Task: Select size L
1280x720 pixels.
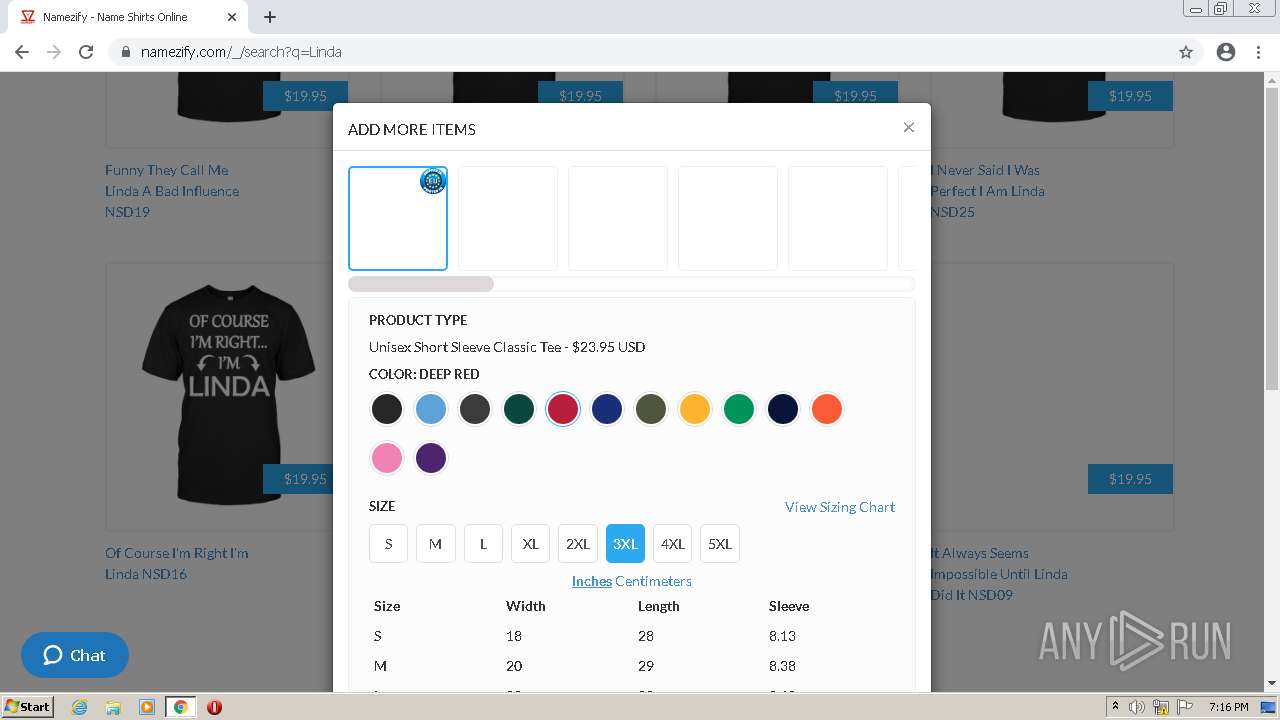Action: [483, 544]
